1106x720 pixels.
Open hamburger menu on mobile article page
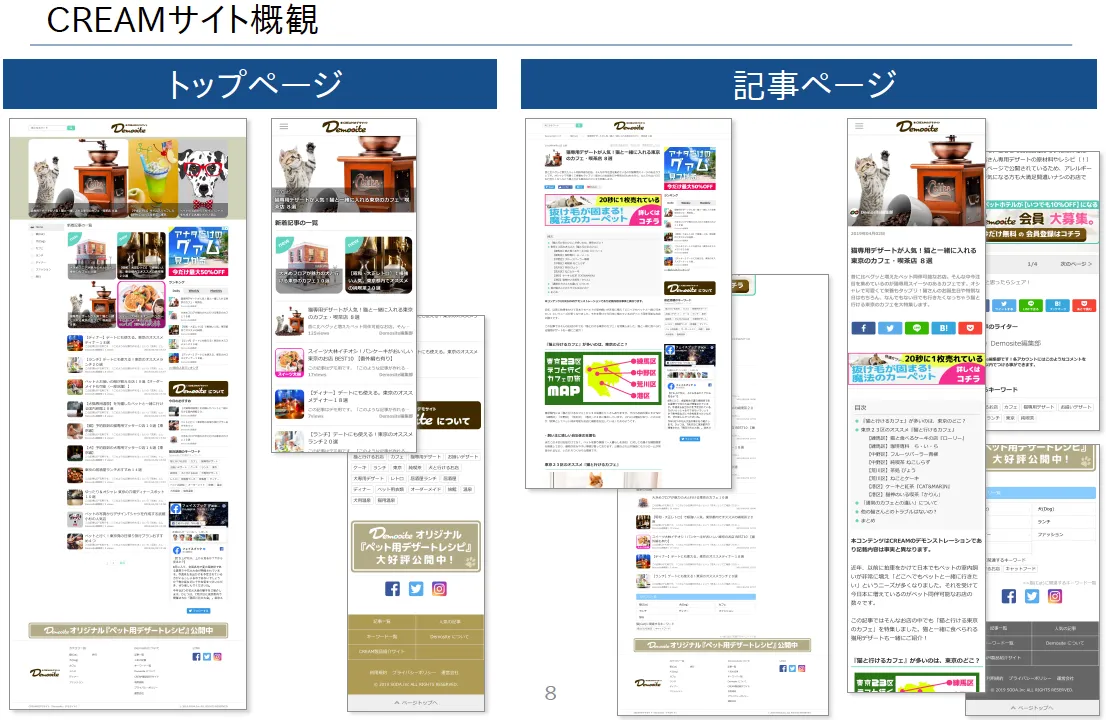coord(859,126)
